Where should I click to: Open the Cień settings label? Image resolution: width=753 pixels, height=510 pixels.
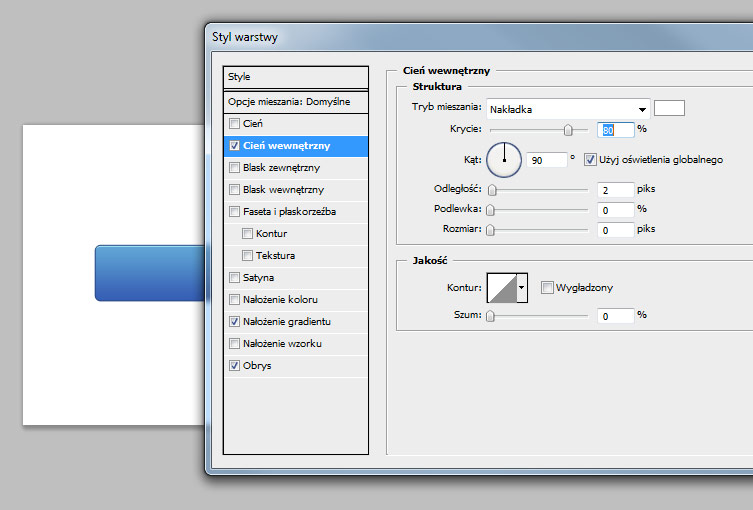(x=253, y=124)
